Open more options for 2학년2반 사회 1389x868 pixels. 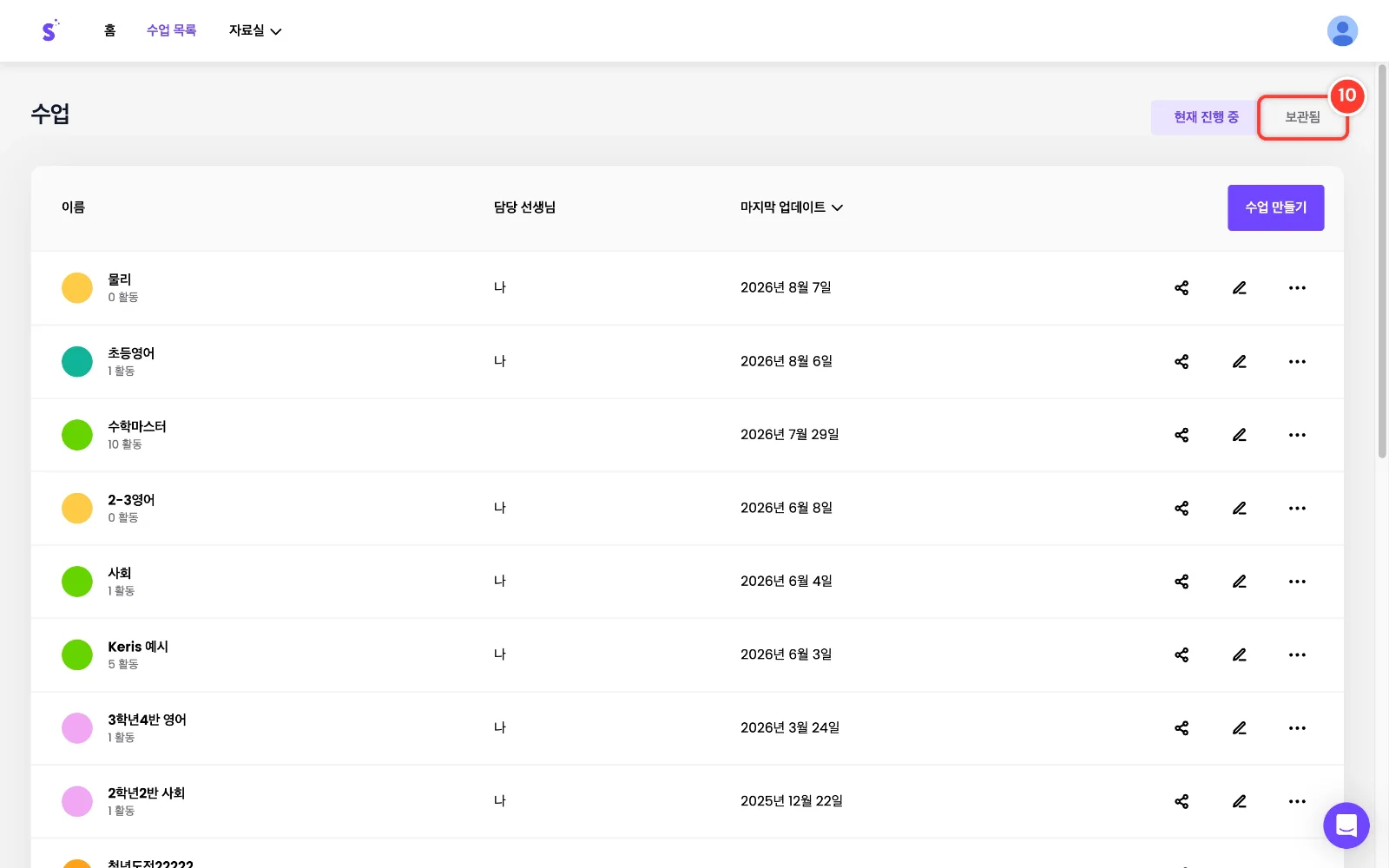click(1297, 801)
